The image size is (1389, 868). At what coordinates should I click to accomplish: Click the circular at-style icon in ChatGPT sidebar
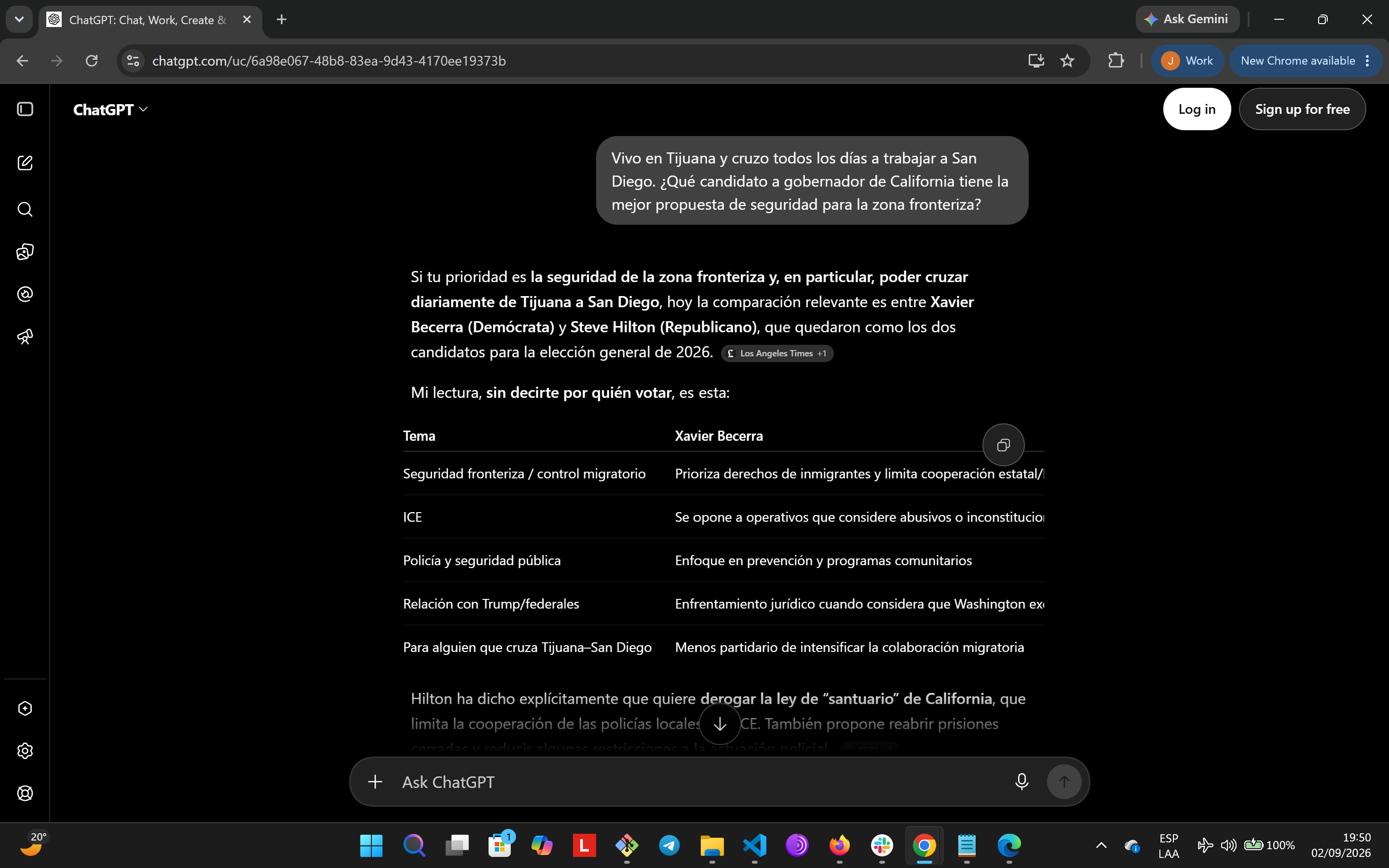pos(25,294)
